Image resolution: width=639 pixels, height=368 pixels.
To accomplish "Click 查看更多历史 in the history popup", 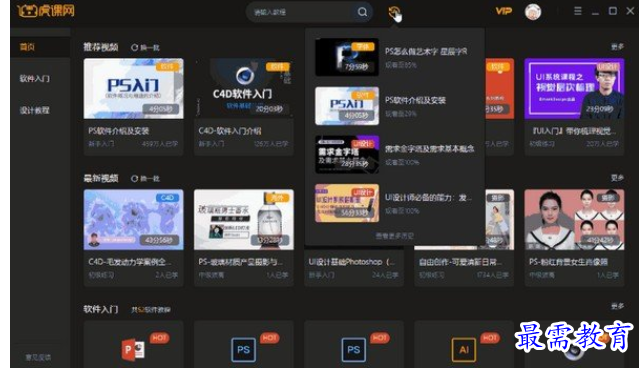I will 394,236.
